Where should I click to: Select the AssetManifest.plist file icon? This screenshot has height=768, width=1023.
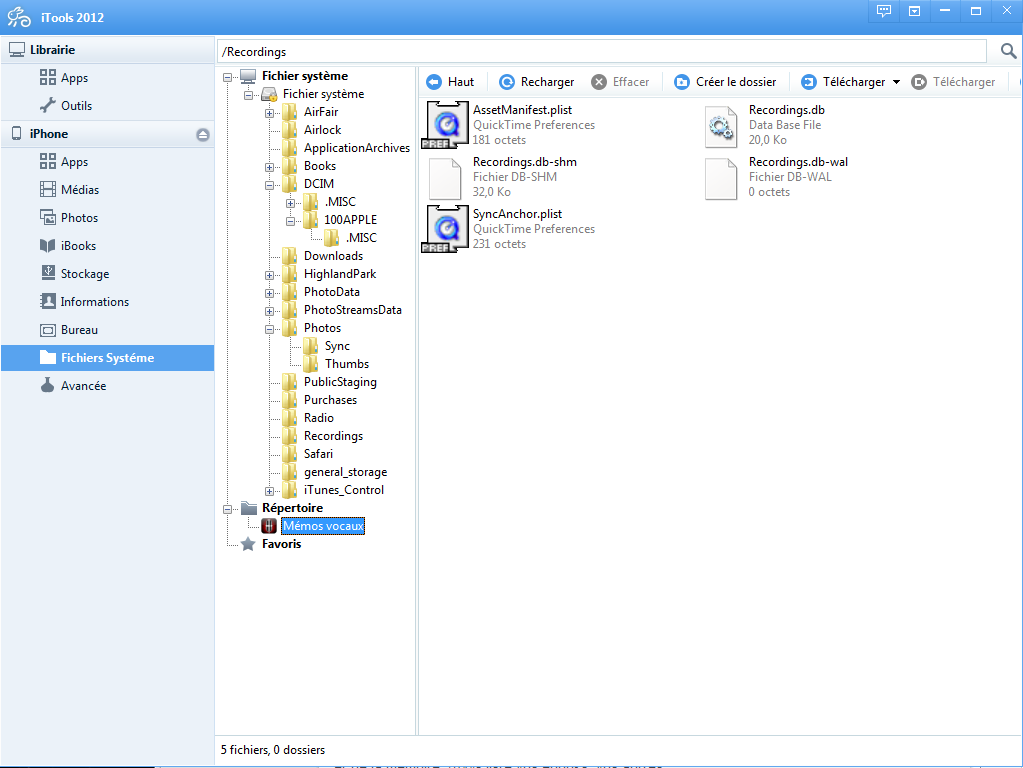point(445,125)
